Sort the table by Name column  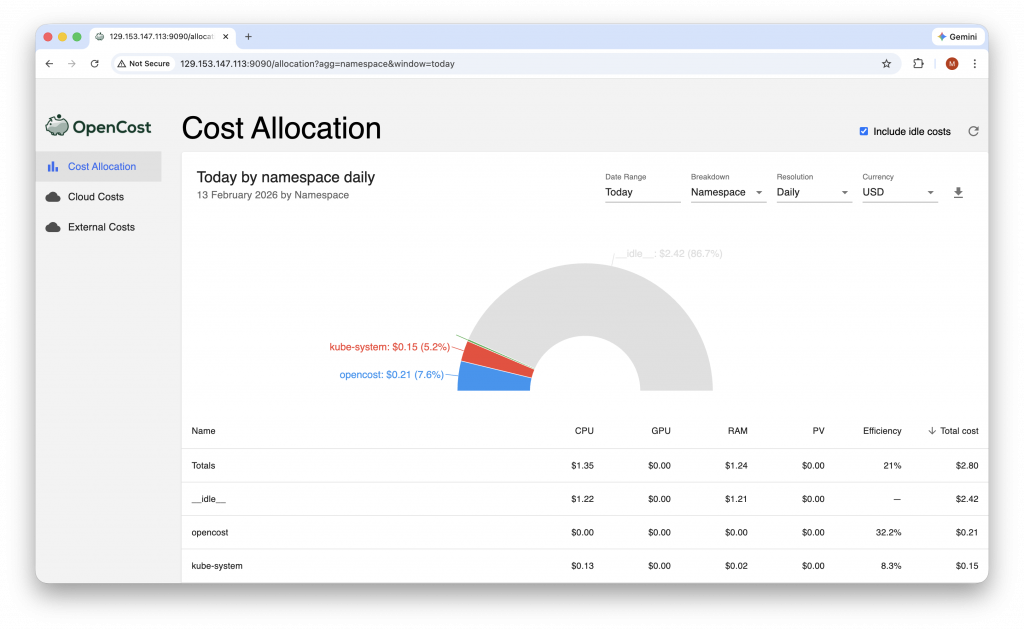[203, 431]
